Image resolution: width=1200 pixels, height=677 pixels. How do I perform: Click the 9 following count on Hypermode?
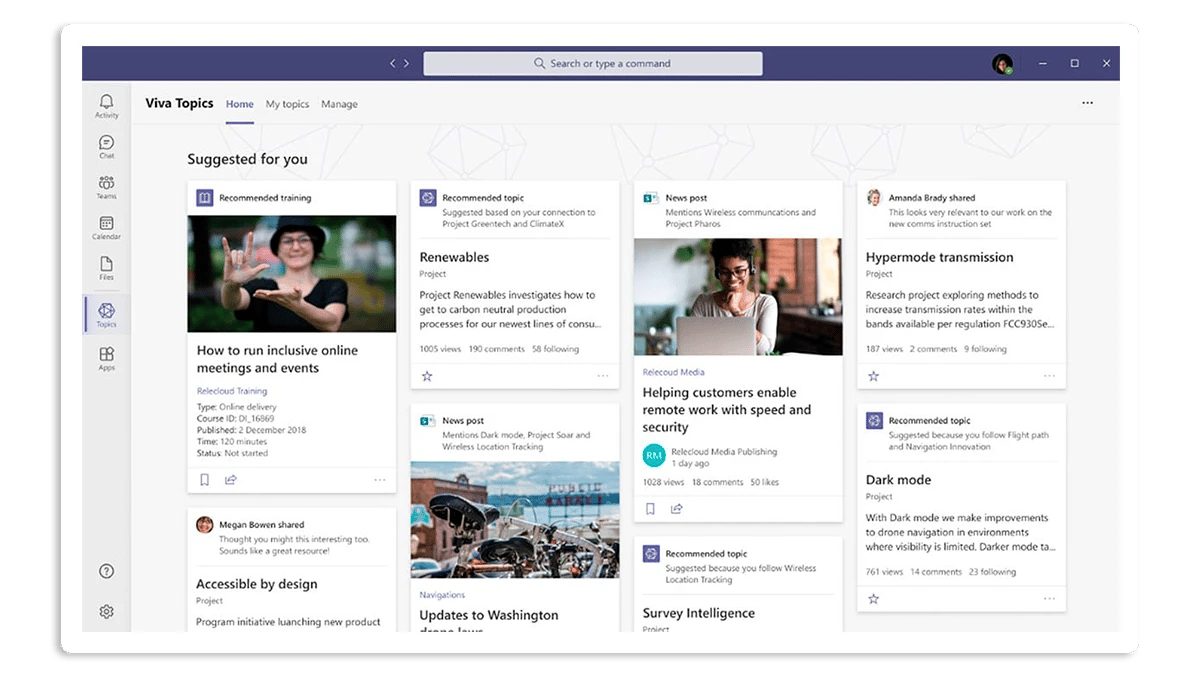pos(985,349)
